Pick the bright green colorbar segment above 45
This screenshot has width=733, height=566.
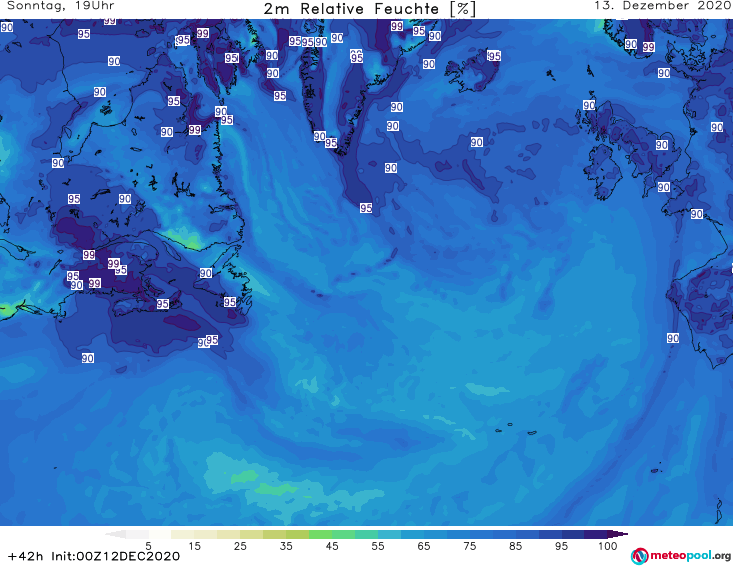point(321,534)
